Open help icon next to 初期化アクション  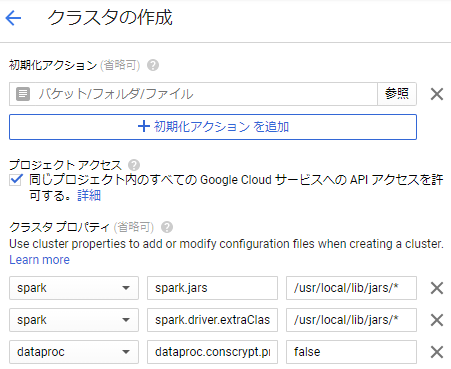pos(153,65)
